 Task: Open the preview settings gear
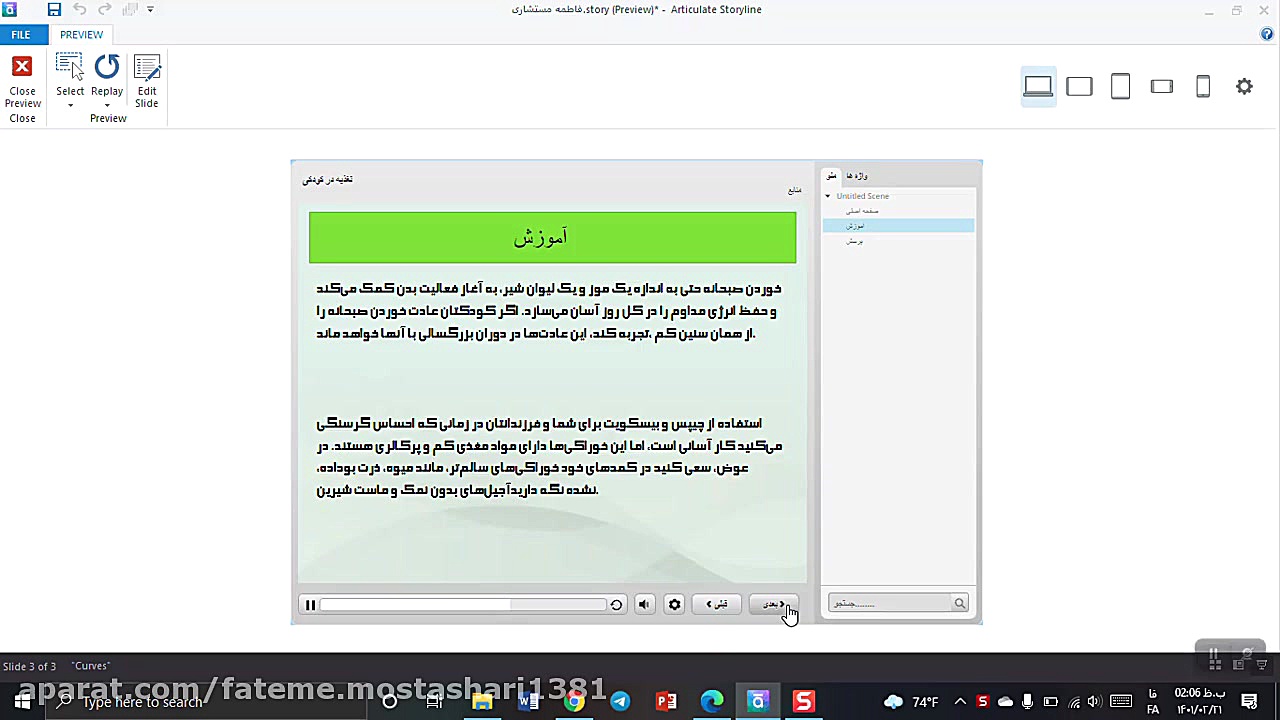coord(1244,86)
